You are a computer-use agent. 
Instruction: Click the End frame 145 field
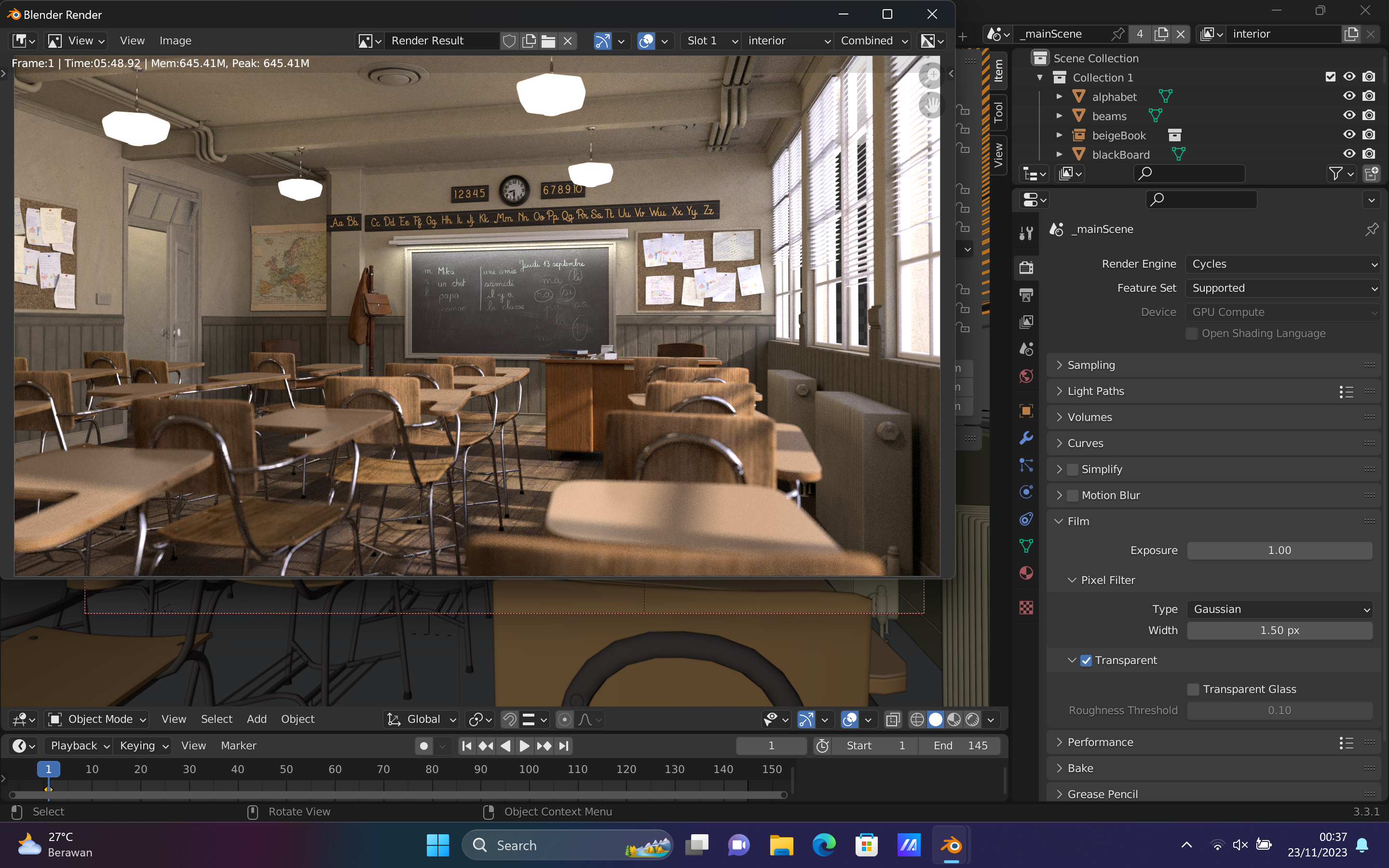coord(960,746)
